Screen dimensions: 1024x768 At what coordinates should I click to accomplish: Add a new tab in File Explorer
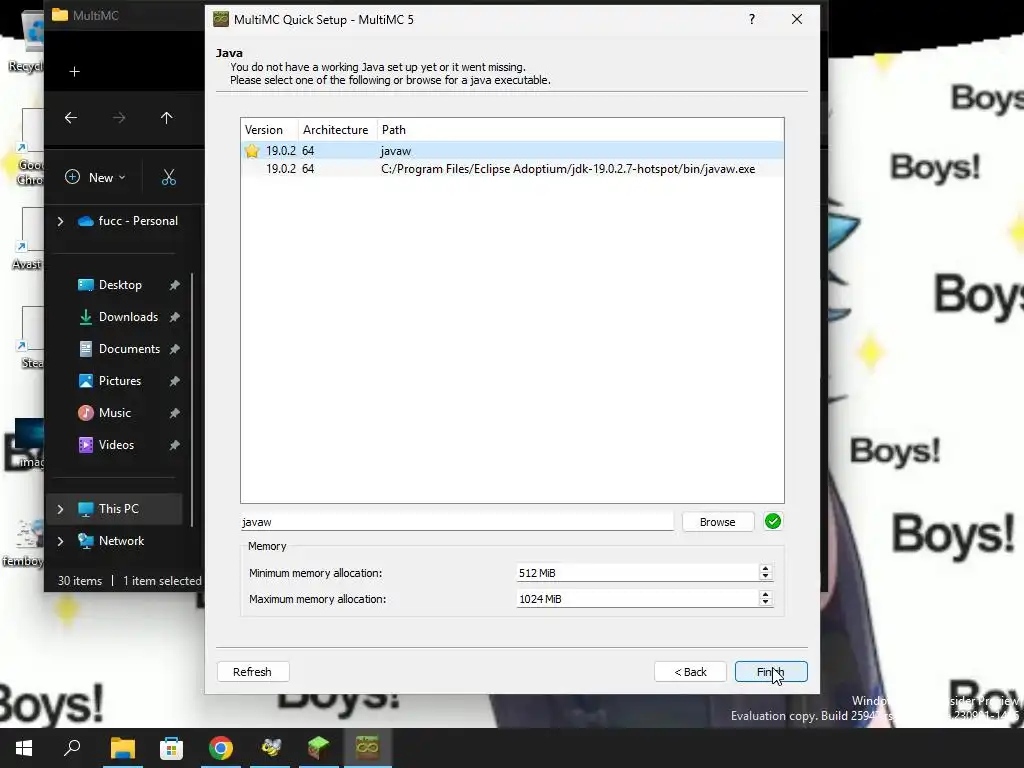click(74, 71)
